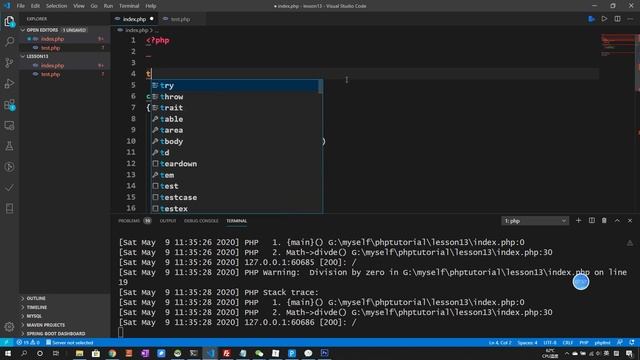Close the terminal panel
Viewport: 640px width, 360px height.
630,220
